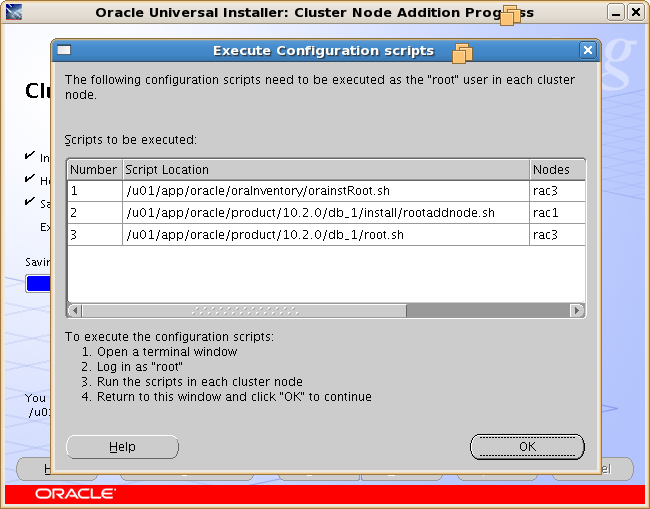Close the Execute Configuration scripts dialog
Image resolution: width=650 pixels, height=509 pixels.
(x=588, y=50)
